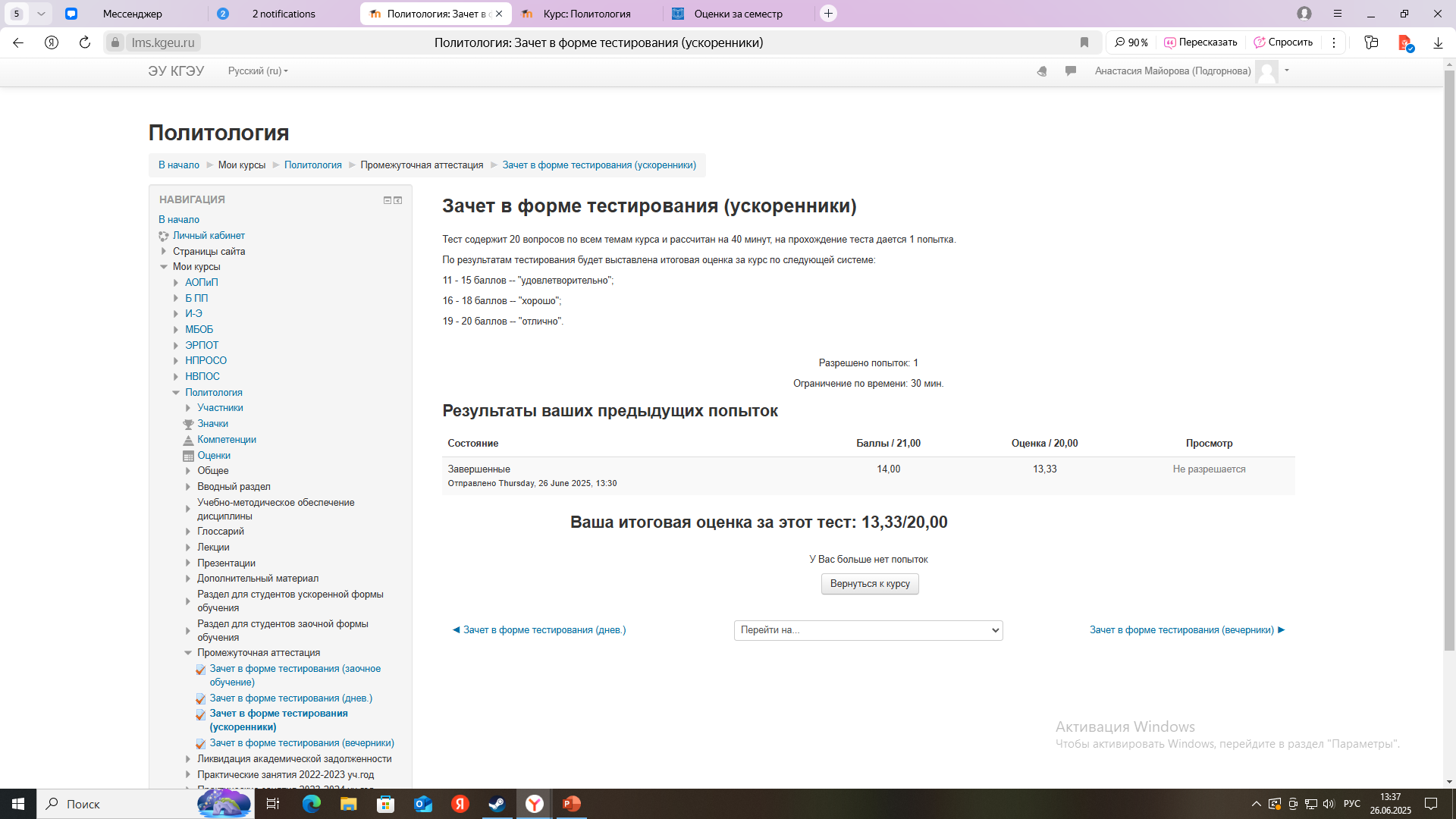Viewport: 1456px width, 819px height.
Task: Open browser profile account icon
Action: pos(1304,14)
